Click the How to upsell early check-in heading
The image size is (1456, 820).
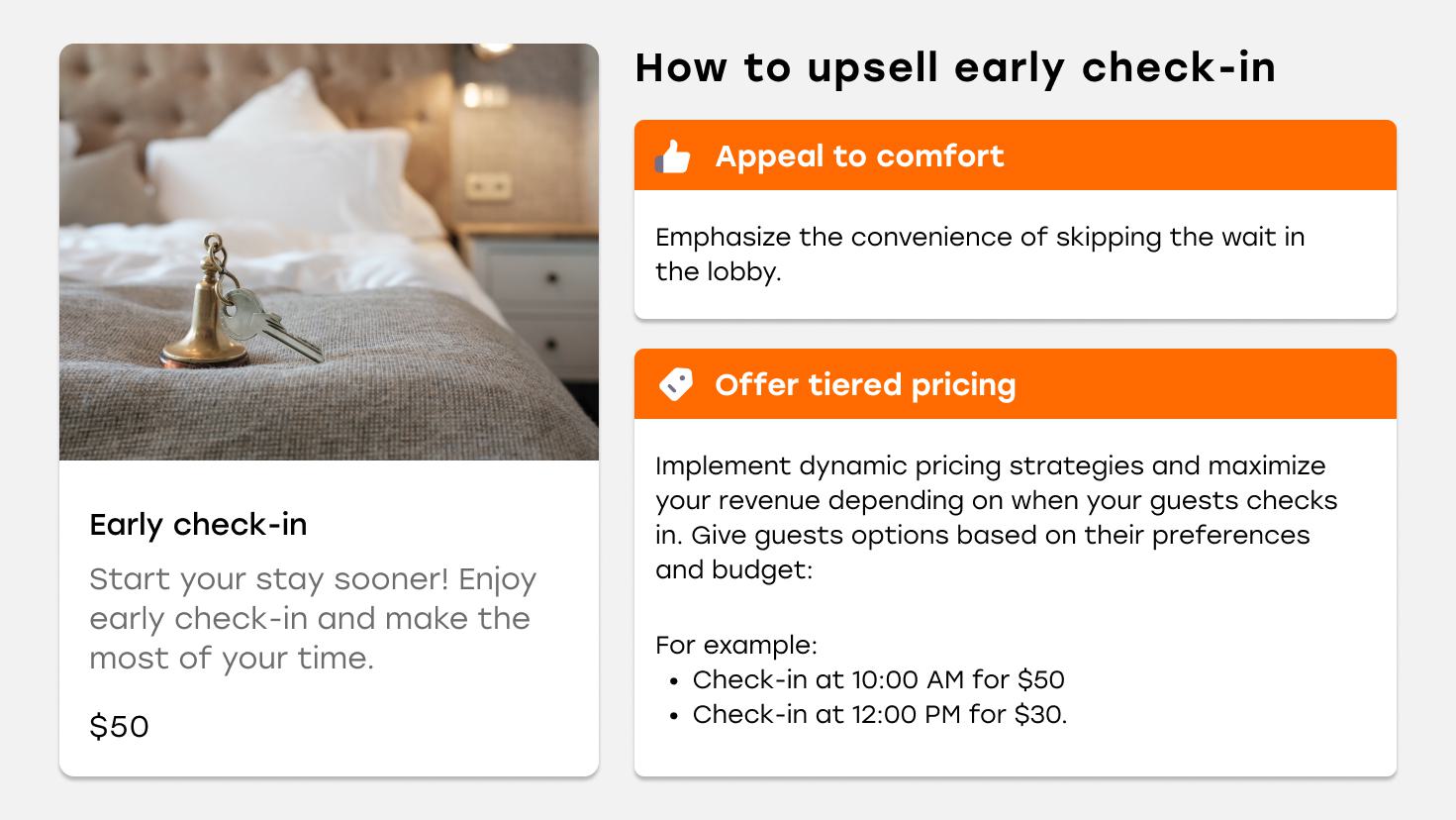[955, 67]
